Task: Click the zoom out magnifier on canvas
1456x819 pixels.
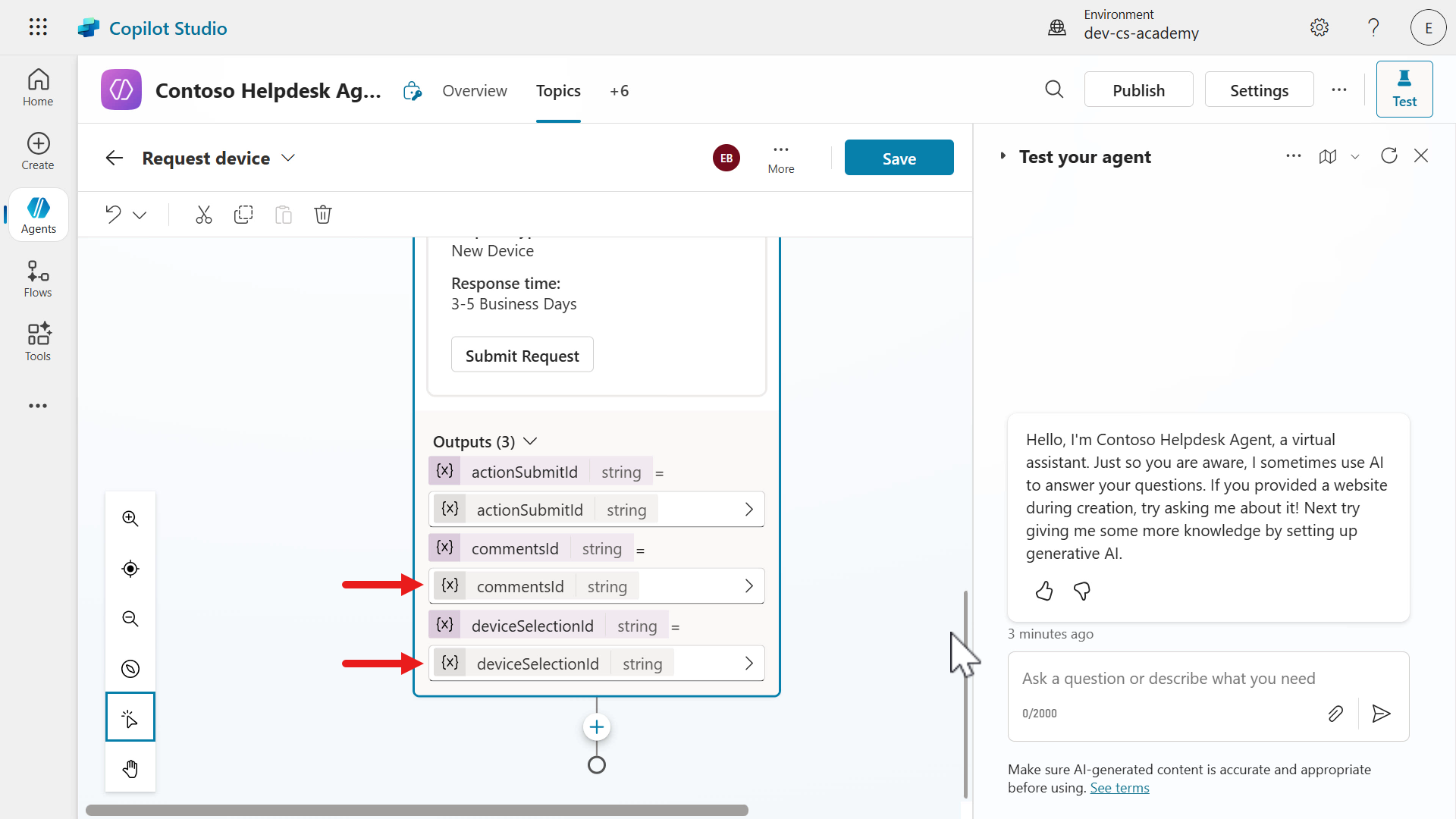Action: [130, 619]
